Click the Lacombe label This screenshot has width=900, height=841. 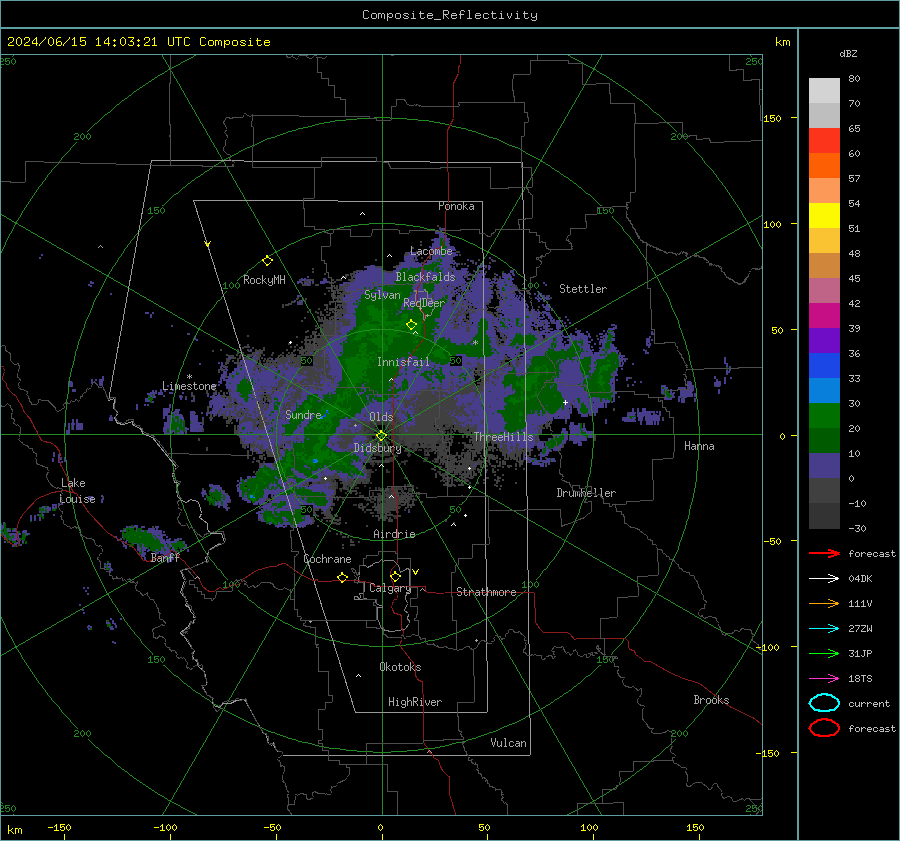431,251
